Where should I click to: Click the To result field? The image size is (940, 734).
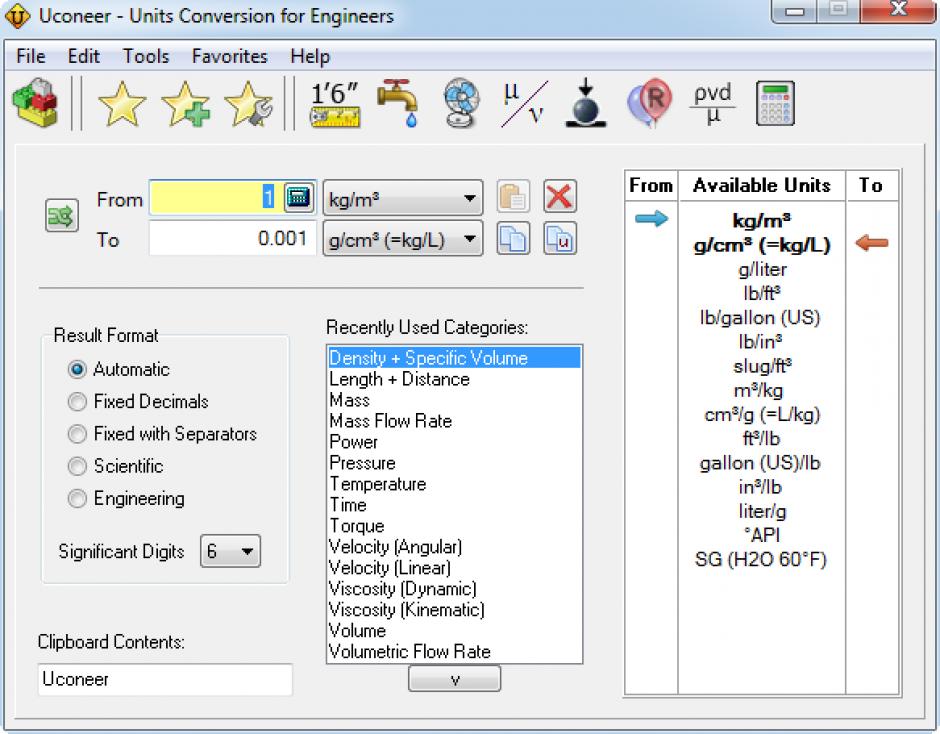pyautogui.click(x=233, y=238)
